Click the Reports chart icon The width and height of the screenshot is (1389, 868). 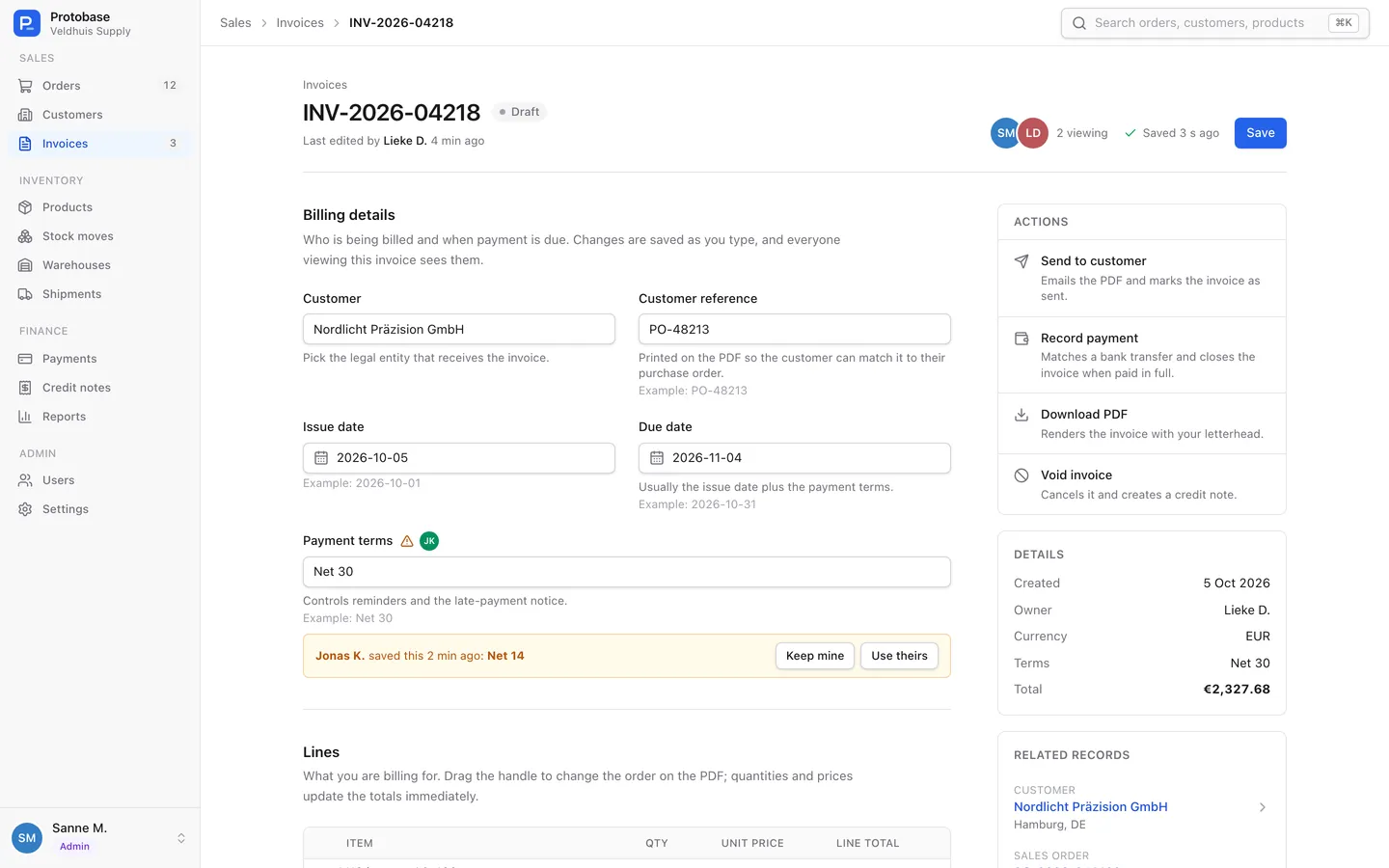tap(25, 417)
